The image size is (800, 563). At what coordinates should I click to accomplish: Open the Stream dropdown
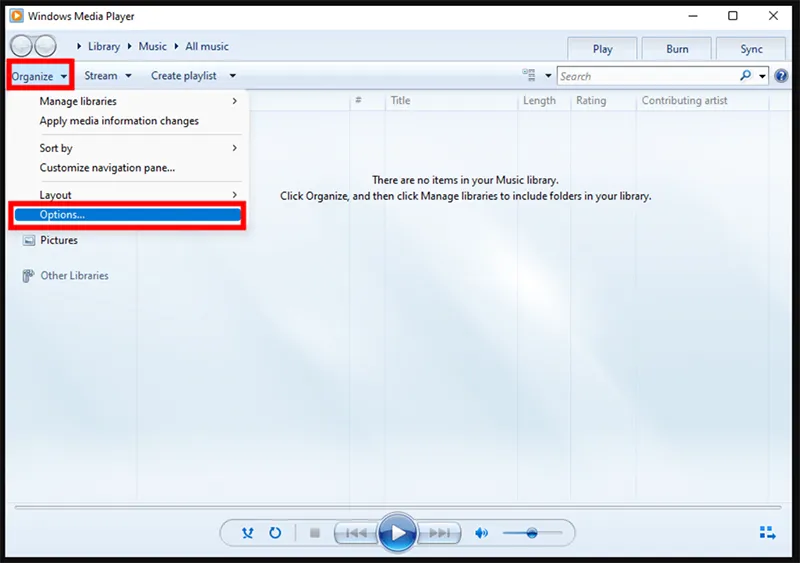coord(108,76)
